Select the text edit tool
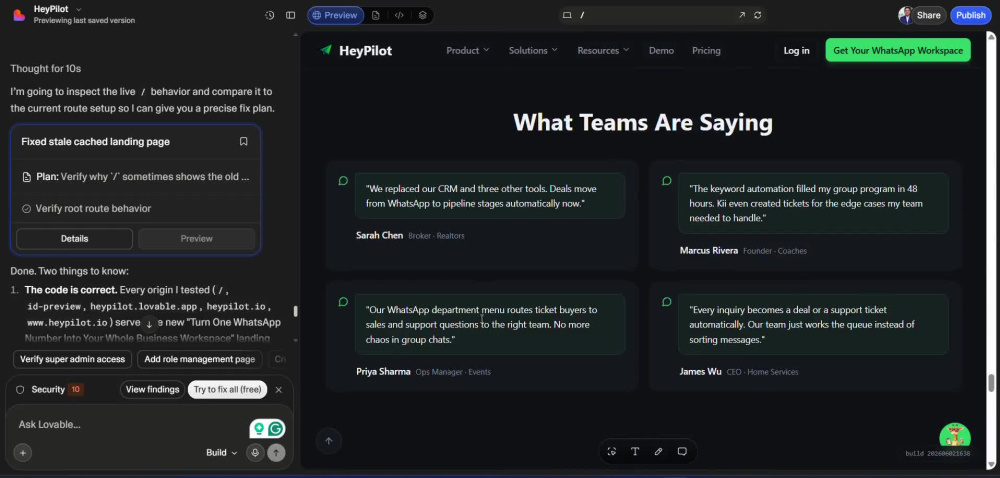This screenshot has height=478, width=1000. [635, 451]
